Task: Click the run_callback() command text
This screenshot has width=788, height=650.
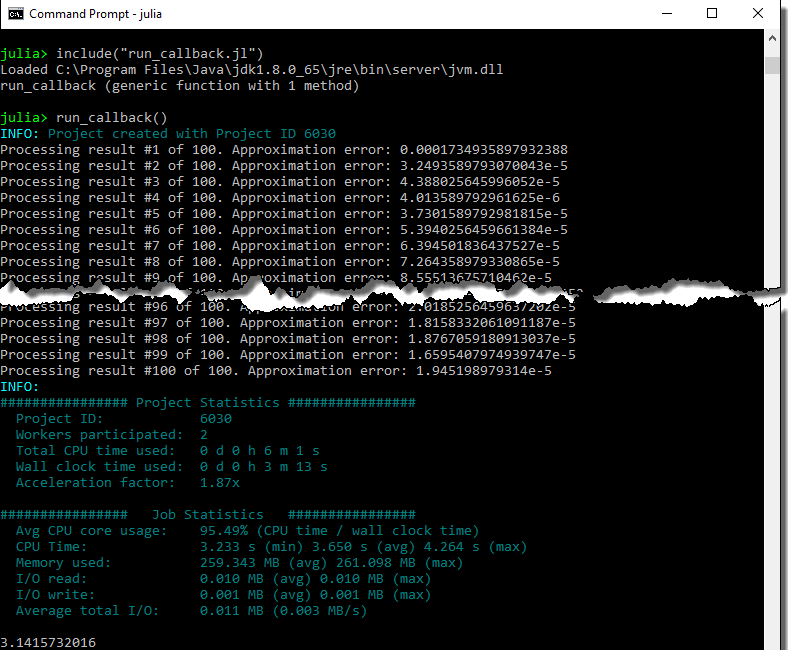Action: click(112, 117)
